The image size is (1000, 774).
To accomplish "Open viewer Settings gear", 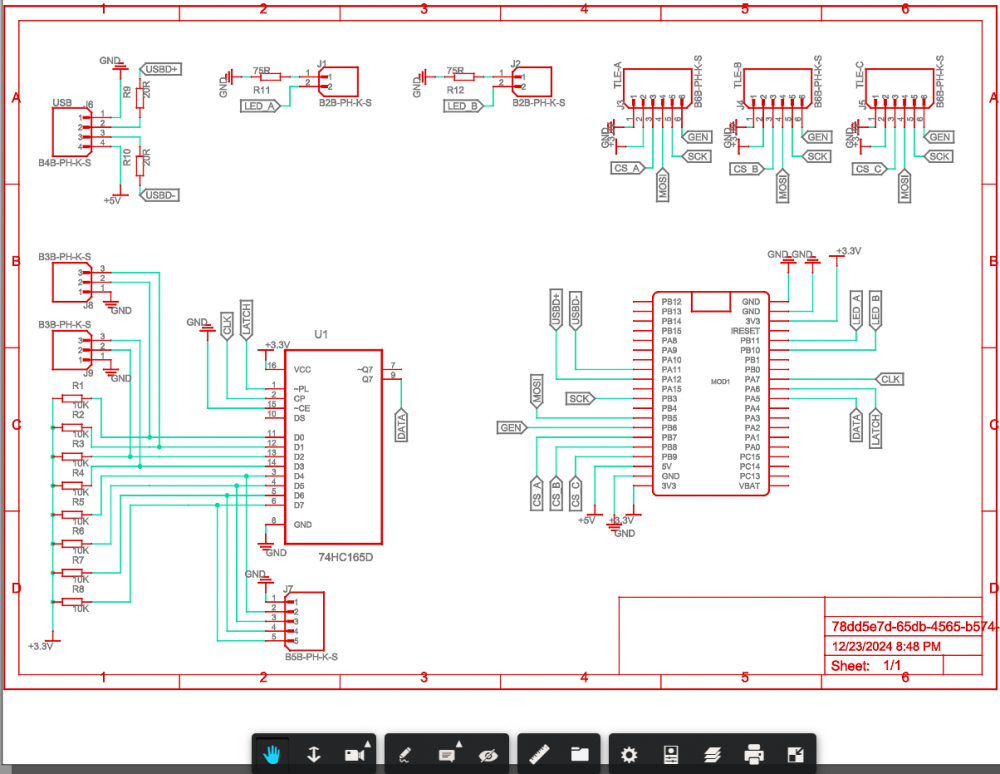I will [x=629, y=754].
